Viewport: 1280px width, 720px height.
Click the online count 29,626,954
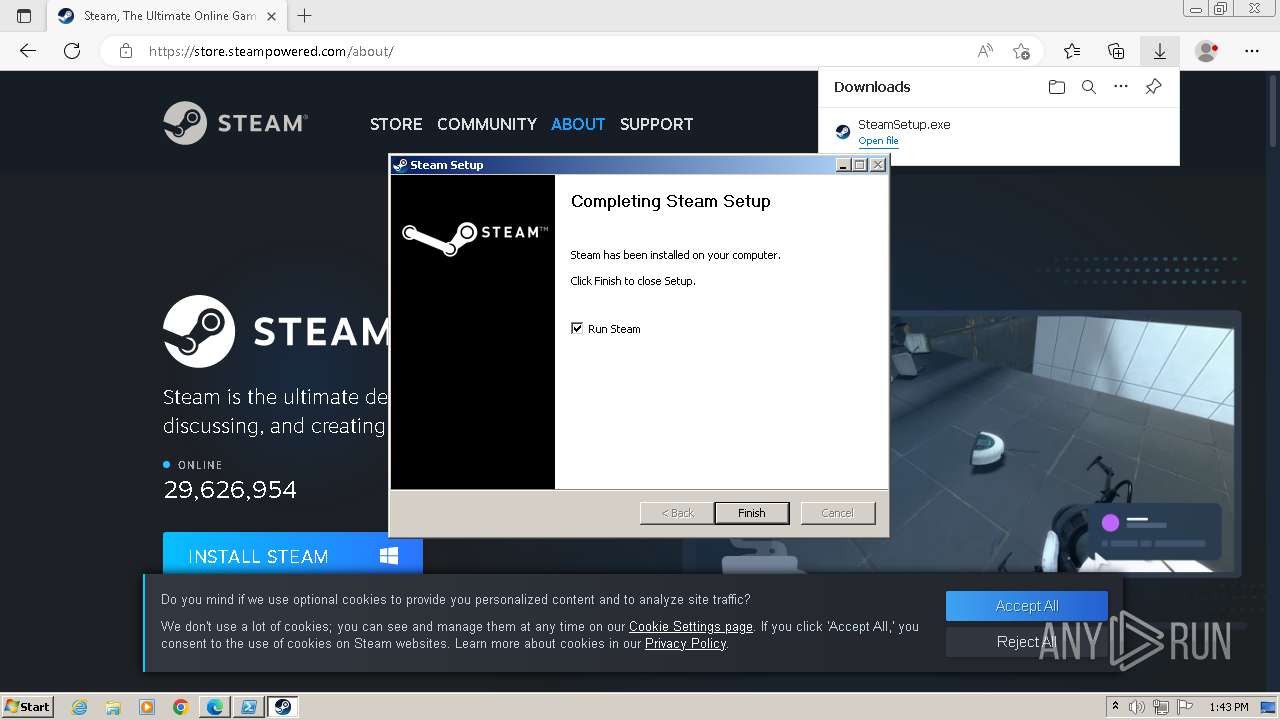pyautogui.click(x=230, y=490)
